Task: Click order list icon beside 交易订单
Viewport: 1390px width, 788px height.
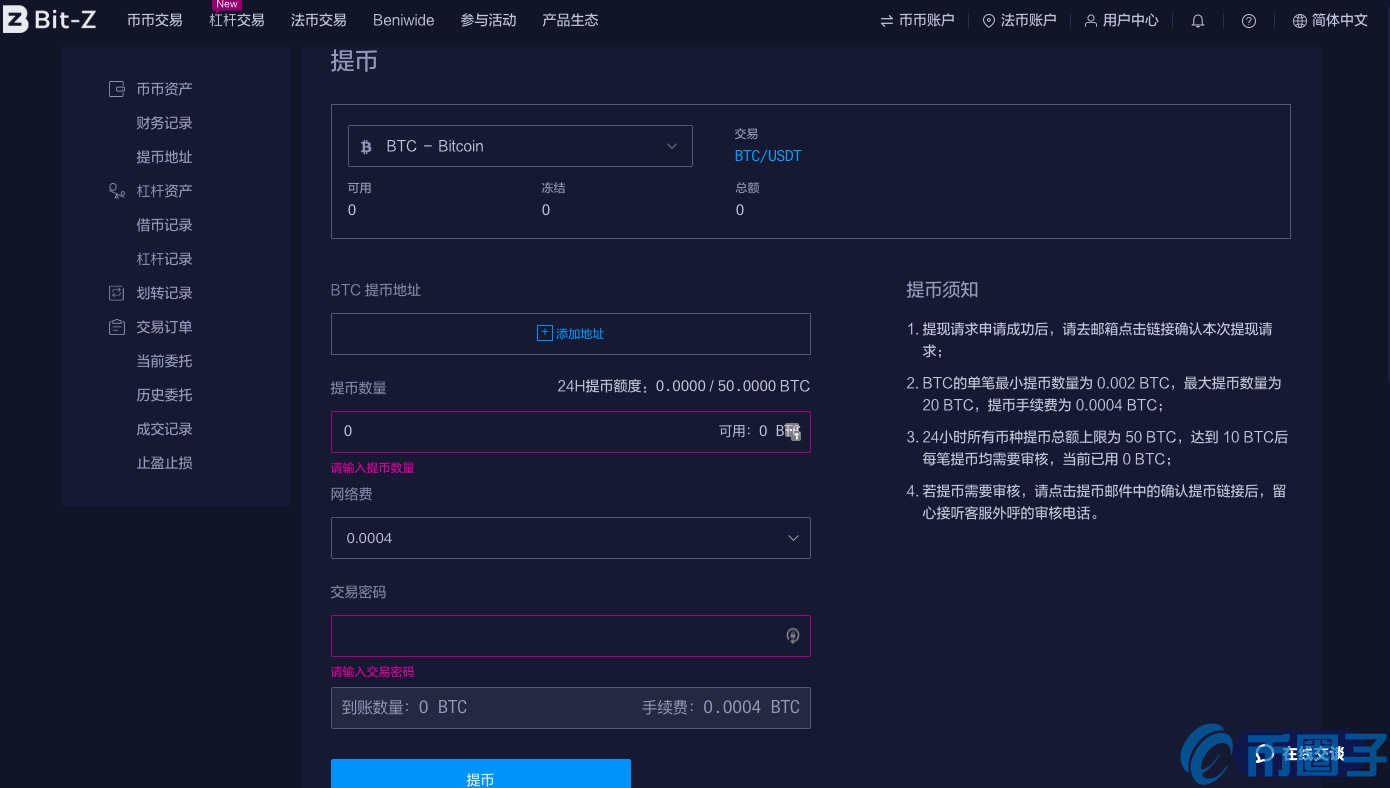Action: coord(116,327)
